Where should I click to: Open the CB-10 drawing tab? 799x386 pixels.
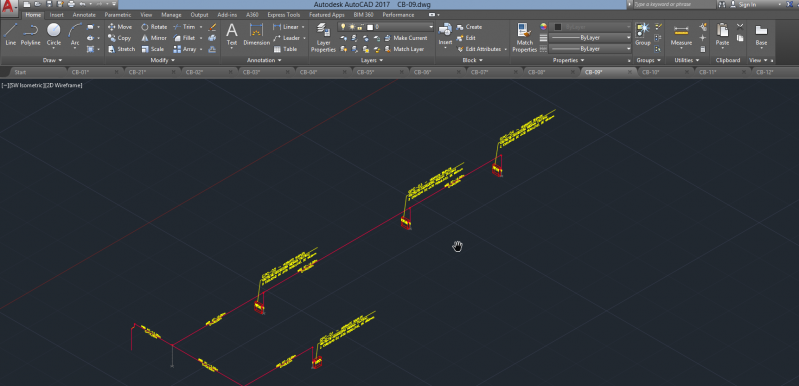(x=650, y=72)
